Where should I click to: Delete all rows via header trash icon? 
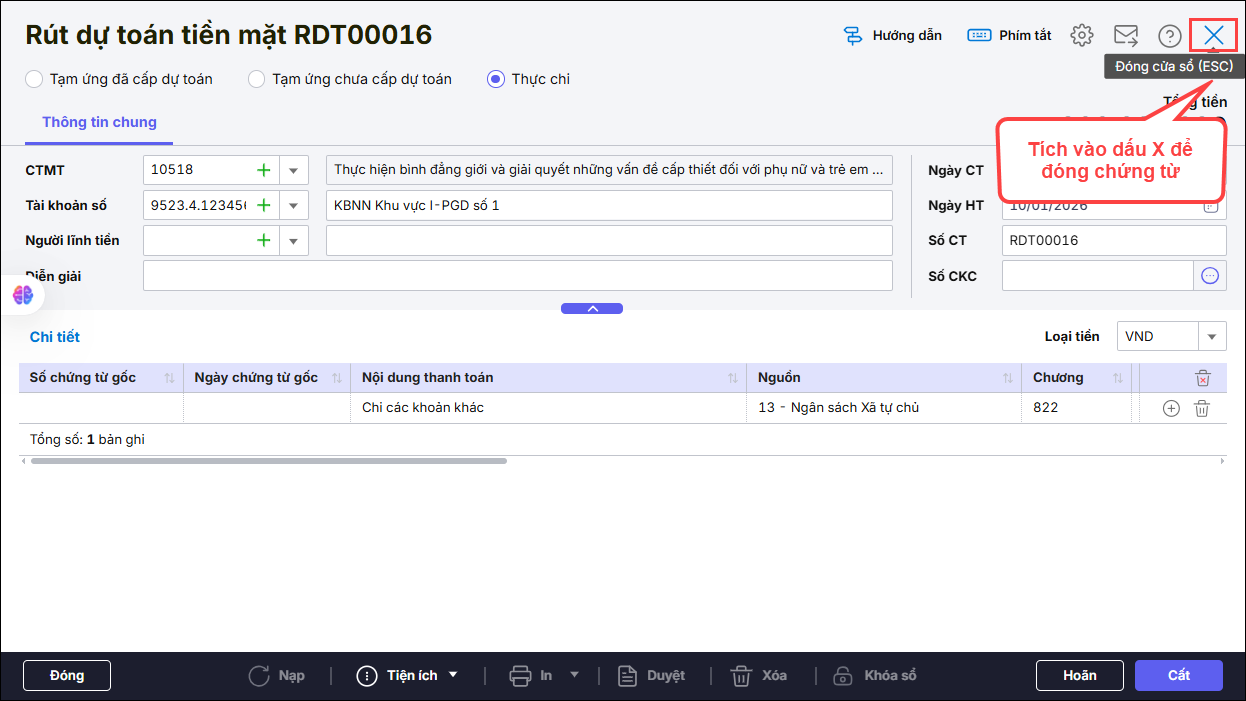tap(1203, 378)
